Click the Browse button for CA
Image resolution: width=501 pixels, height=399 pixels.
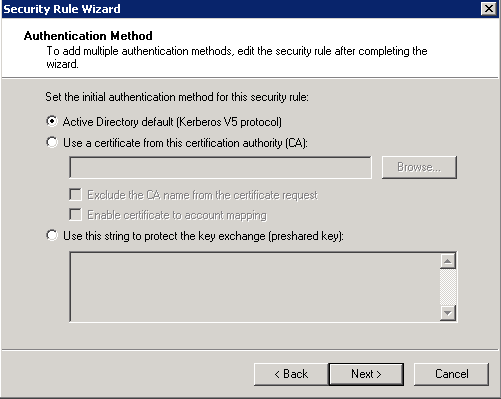[x=419, y=167]
